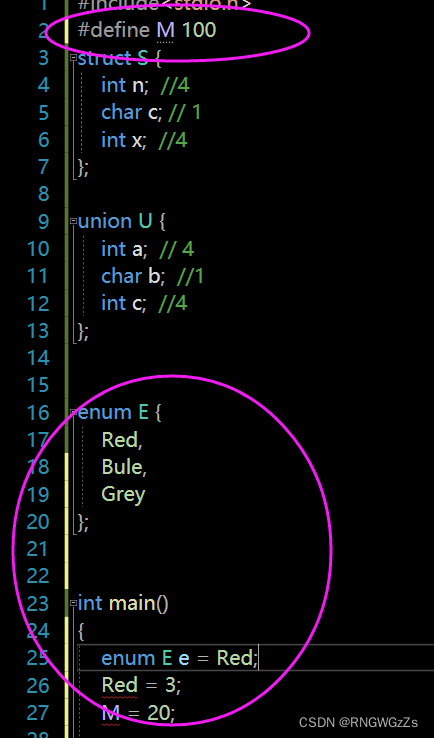Image resolution: width=434 pixels, height=738 pixels.
Task: Click the '//4' comment after int n
Action: point(175,85)
